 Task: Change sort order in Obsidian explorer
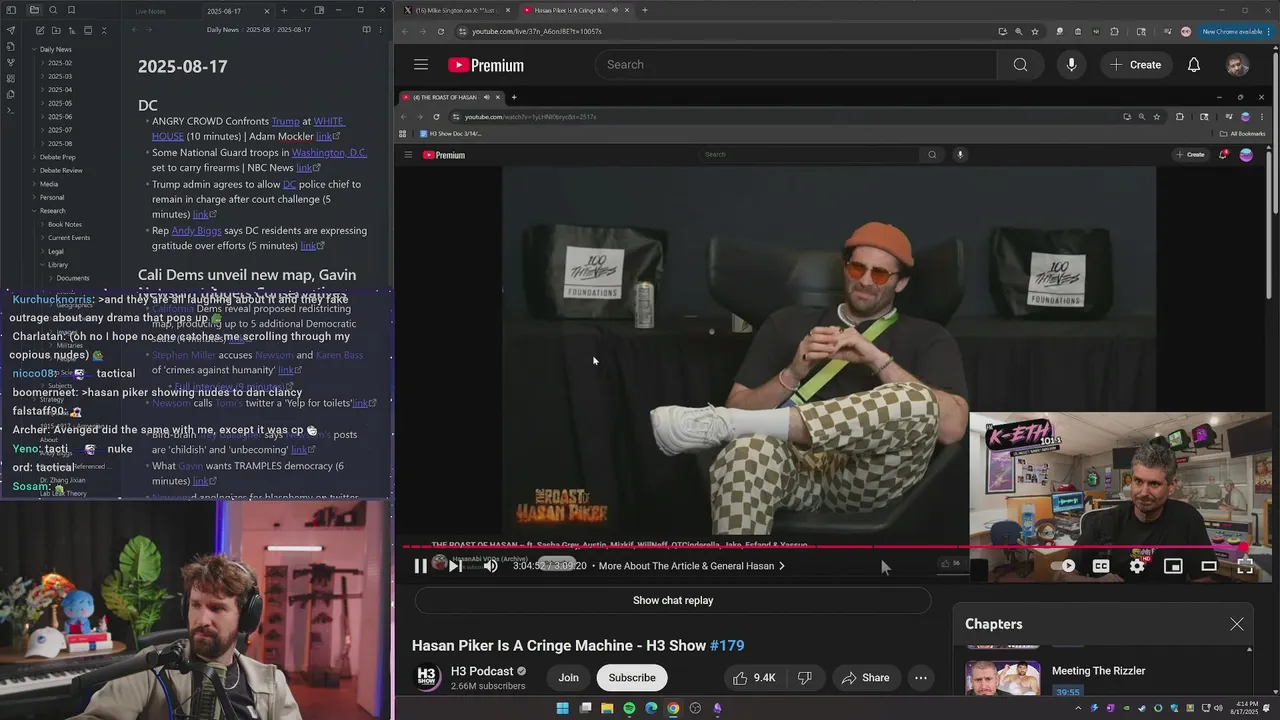[71, 31]
